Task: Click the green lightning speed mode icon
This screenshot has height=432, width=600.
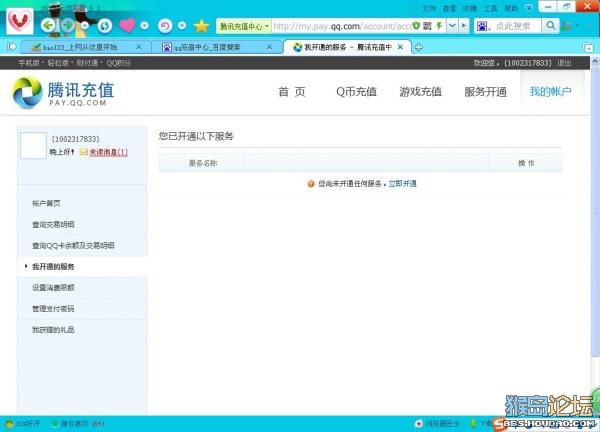Action: tap(439, 26)
